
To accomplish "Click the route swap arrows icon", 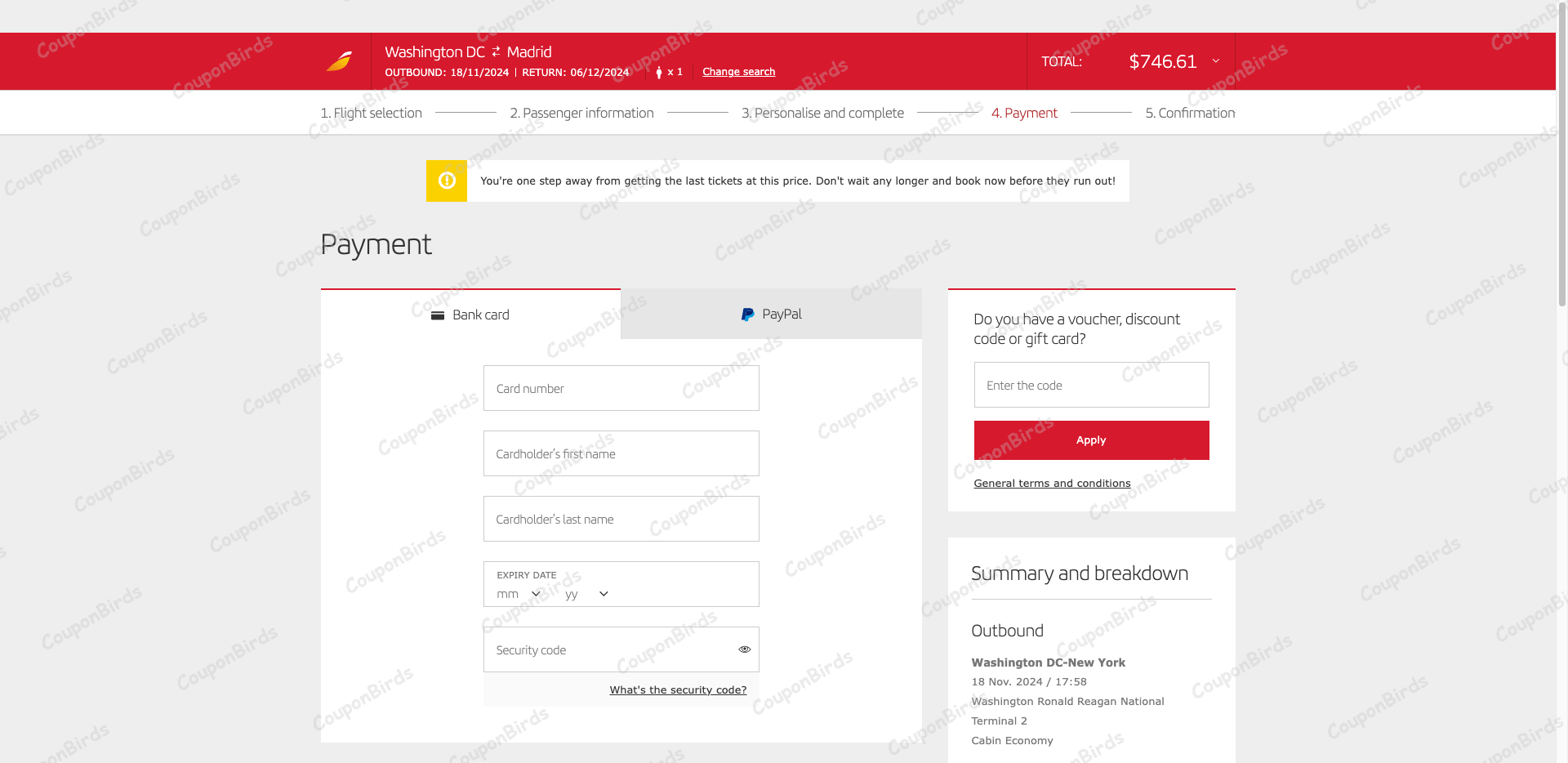I will [496, 51].
